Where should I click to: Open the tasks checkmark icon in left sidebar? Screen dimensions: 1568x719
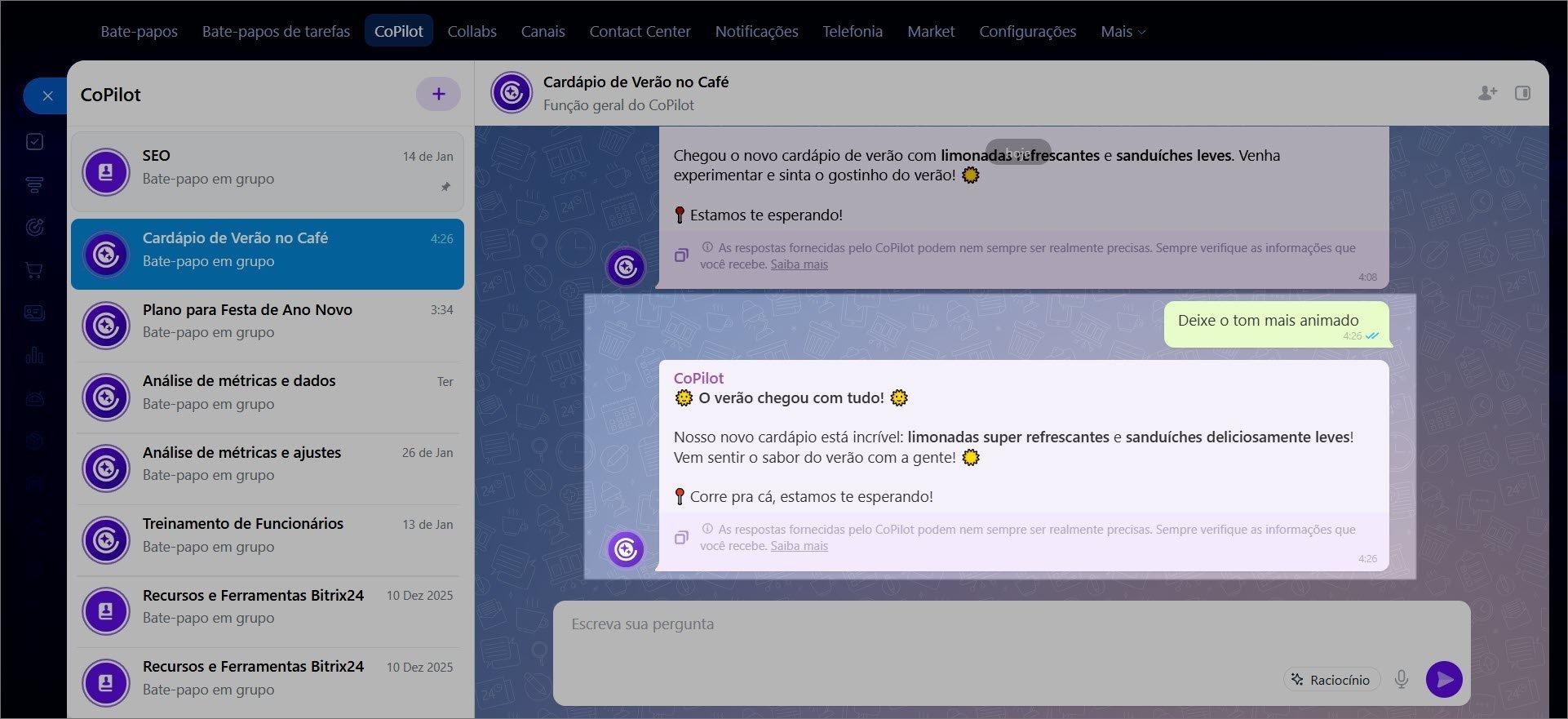coord(34,142)
